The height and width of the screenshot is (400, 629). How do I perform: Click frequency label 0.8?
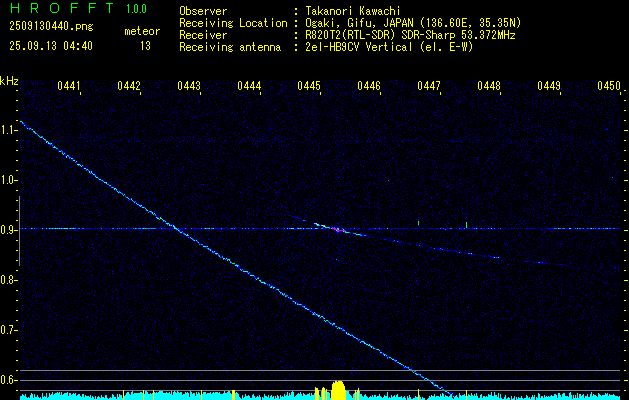(x=9, y=280)
